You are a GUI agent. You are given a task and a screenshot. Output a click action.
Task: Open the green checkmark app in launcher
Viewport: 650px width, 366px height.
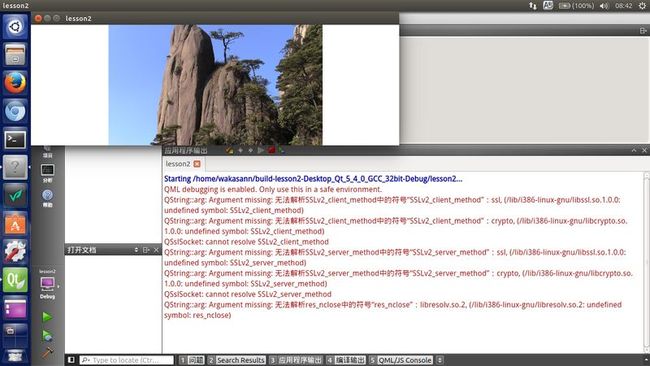[15, 195]
